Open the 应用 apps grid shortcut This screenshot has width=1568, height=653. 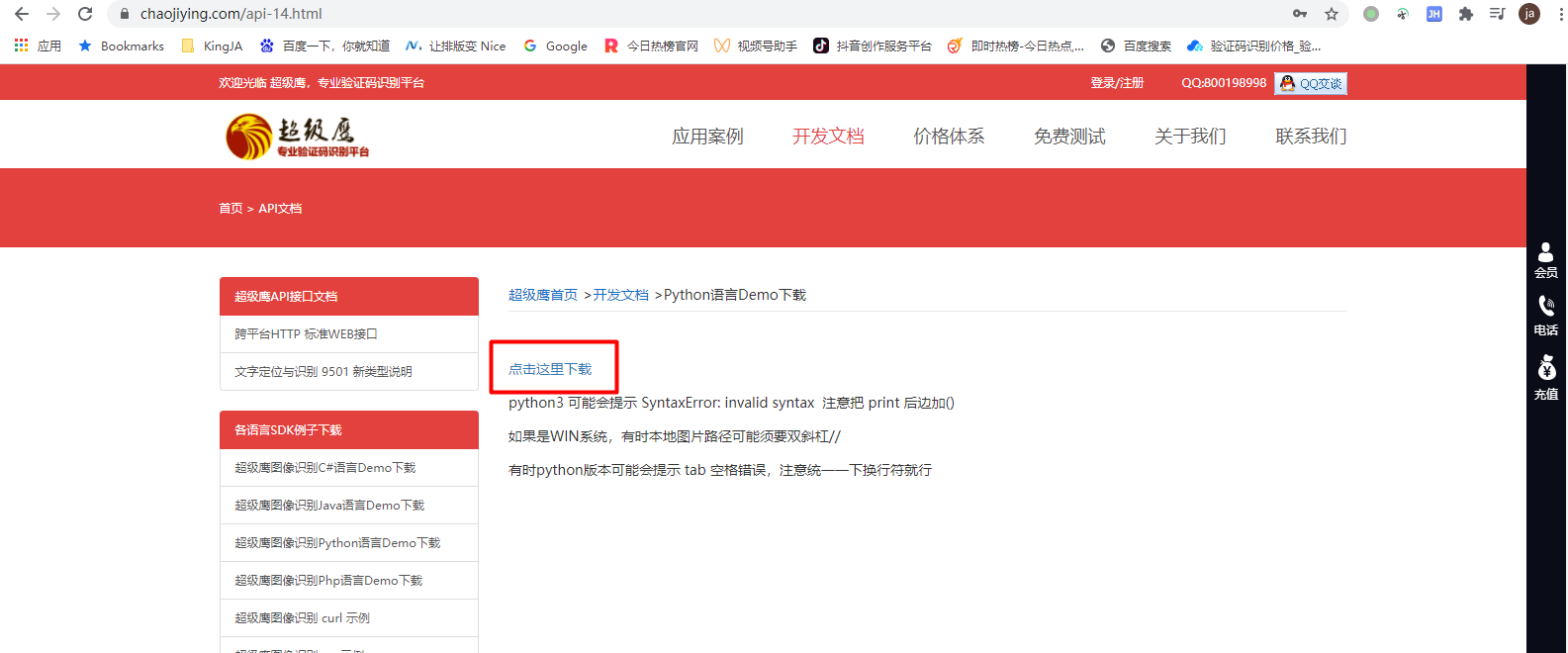[38, 46]
